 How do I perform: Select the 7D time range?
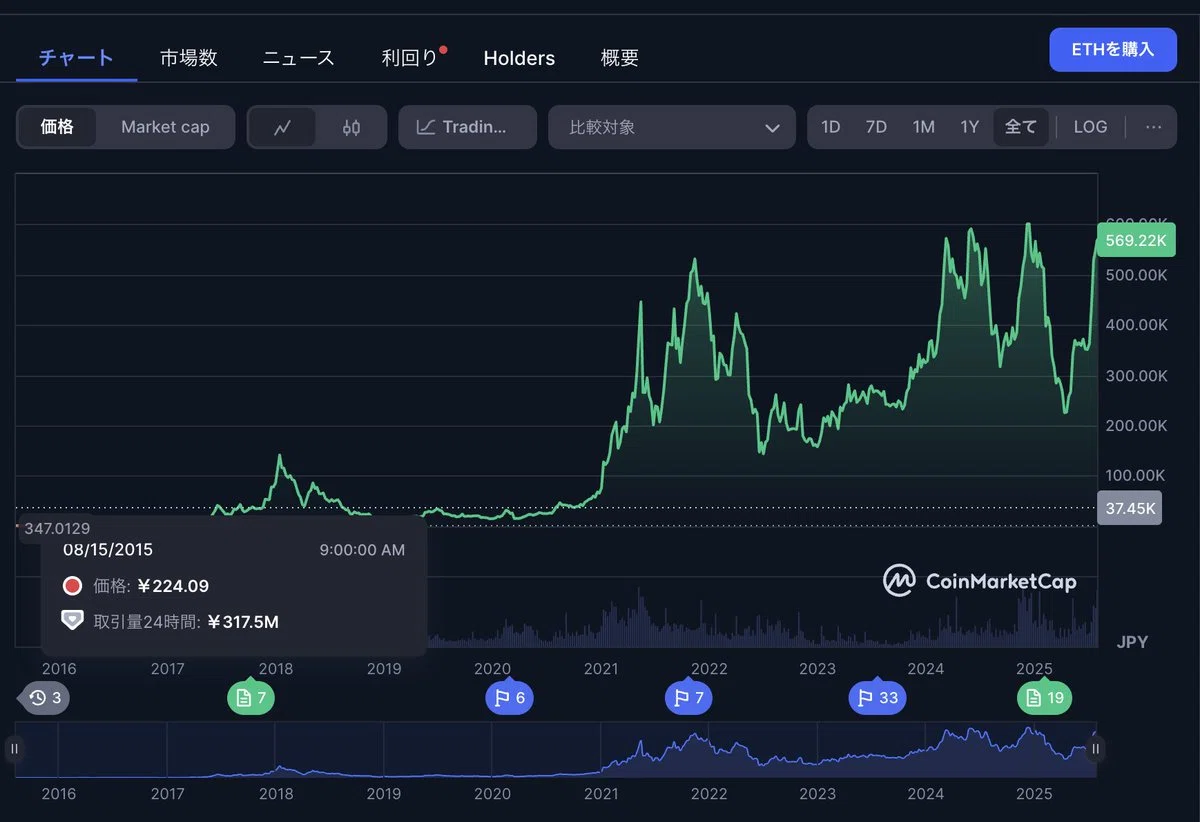(x=876, y=127)
